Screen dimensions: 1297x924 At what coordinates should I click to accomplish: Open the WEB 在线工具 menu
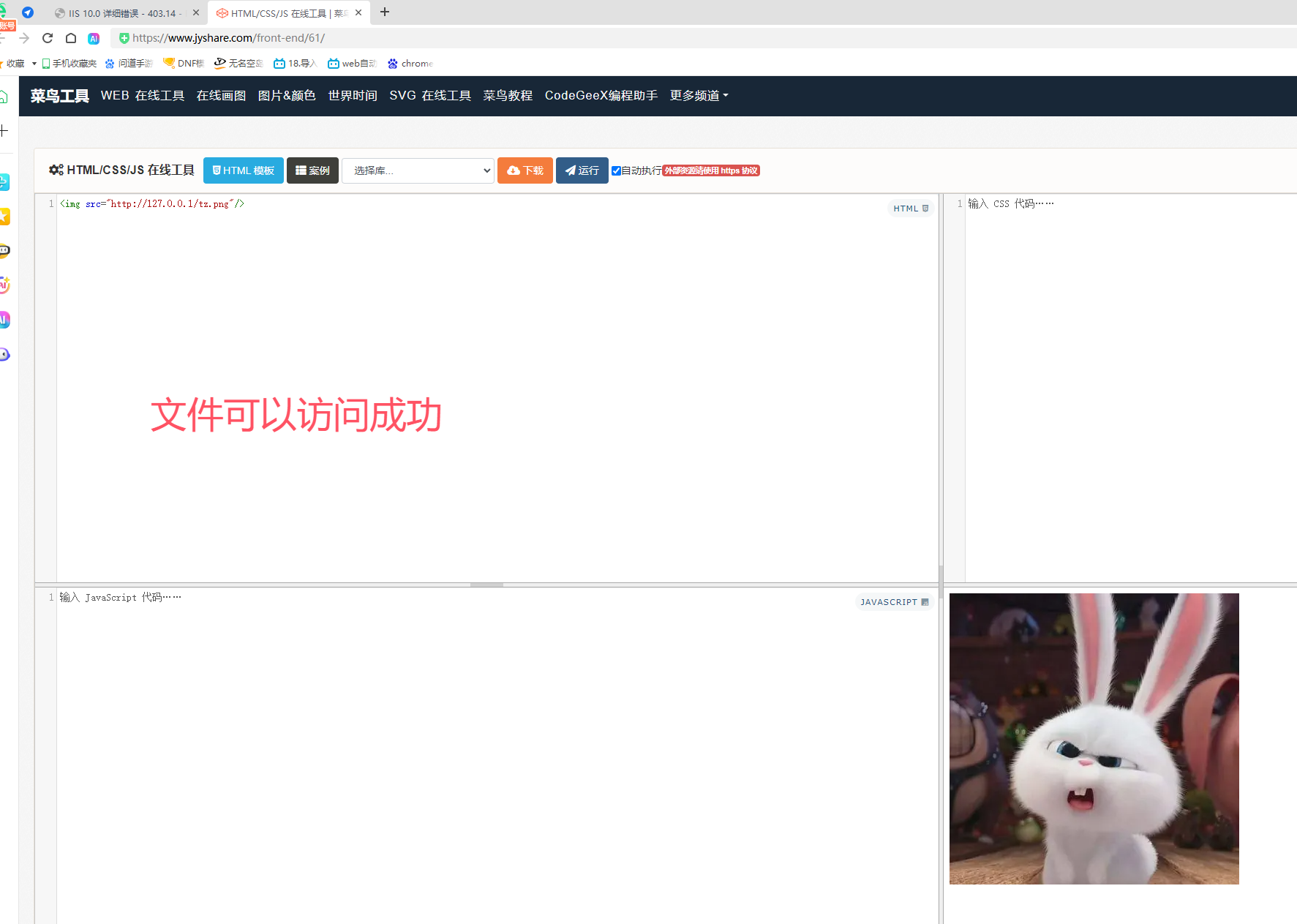143,96
